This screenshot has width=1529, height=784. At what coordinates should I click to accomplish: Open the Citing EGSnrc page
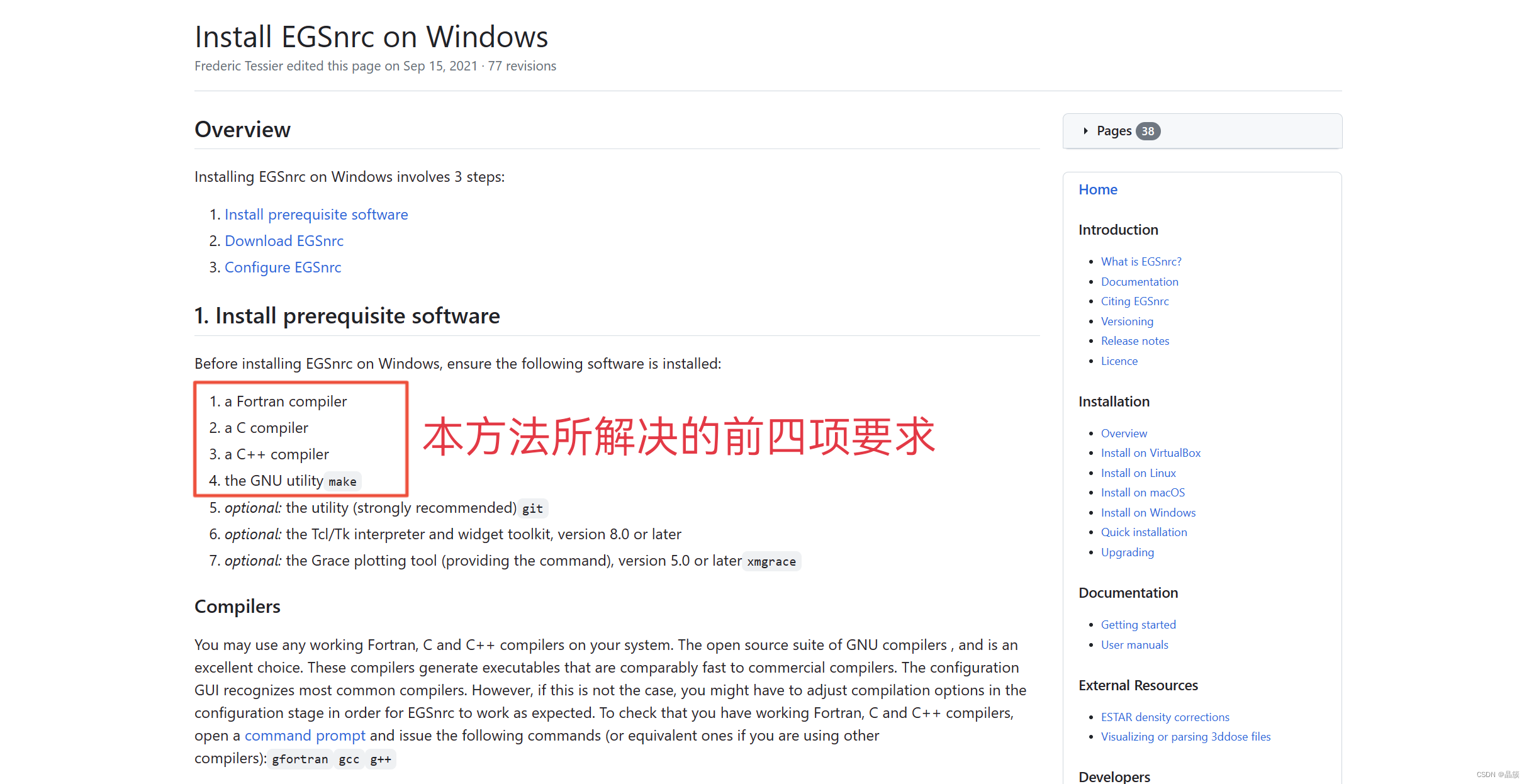[x=1134, y=301]
